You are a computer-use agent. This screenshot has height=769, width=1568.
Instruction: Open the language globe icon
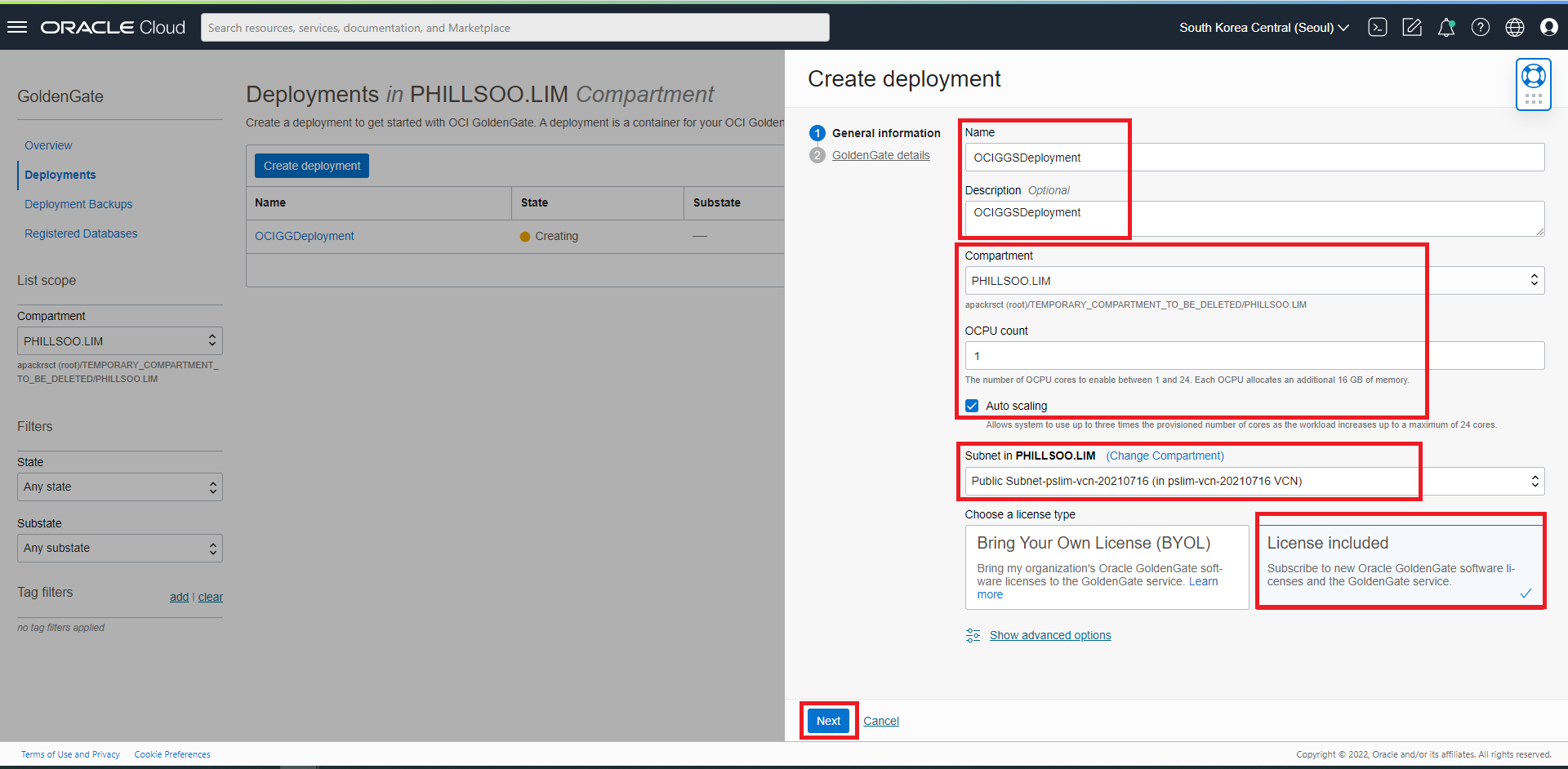(x=1515, y=27)
